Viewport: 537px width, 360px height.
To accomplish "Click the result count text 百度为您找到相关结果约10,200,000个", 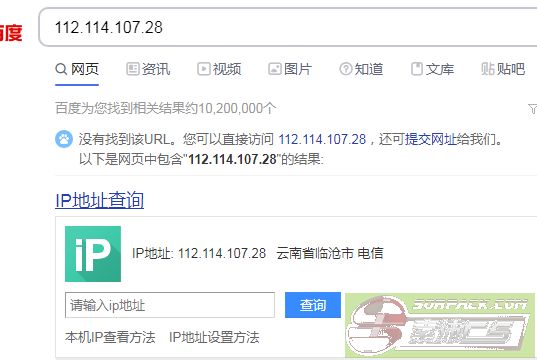I will tap(165, 108).
